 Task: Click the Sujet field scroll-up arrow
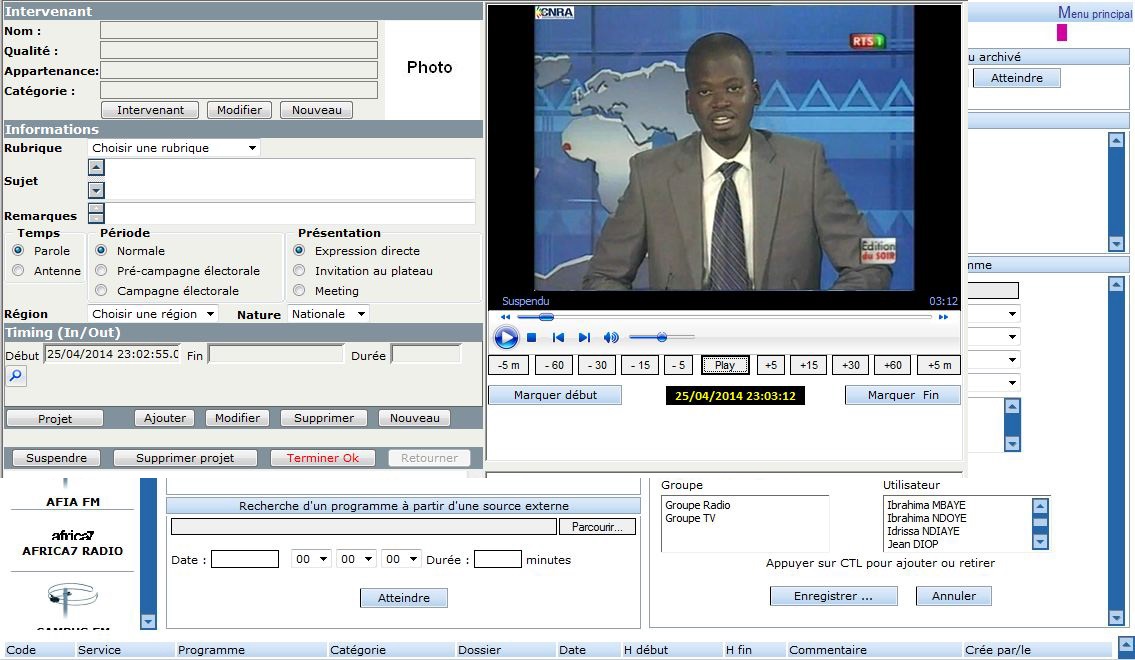pyautogui.click(x=96, y=168)
